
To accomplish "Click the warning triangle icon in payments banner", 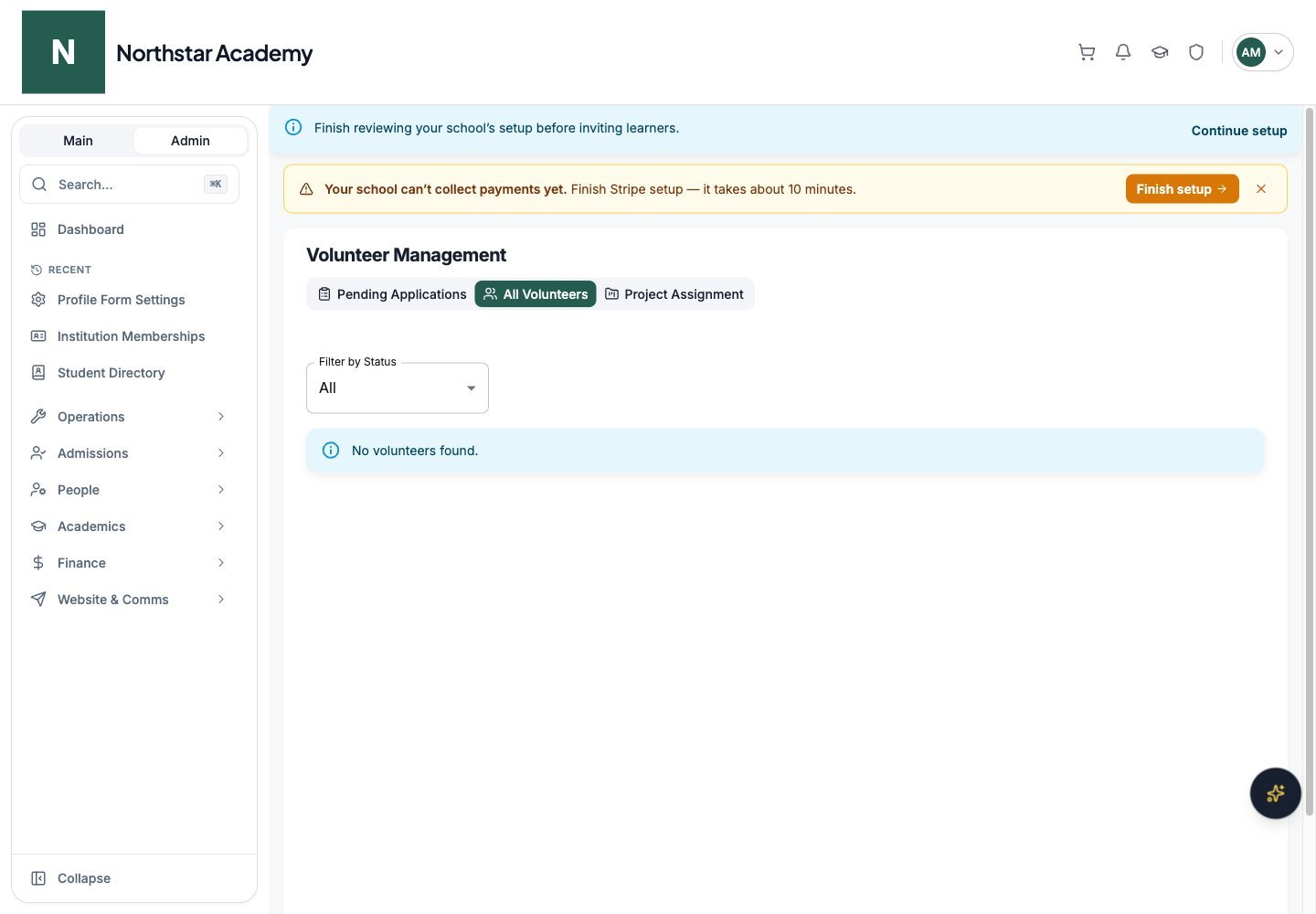I will pos(306,189).
